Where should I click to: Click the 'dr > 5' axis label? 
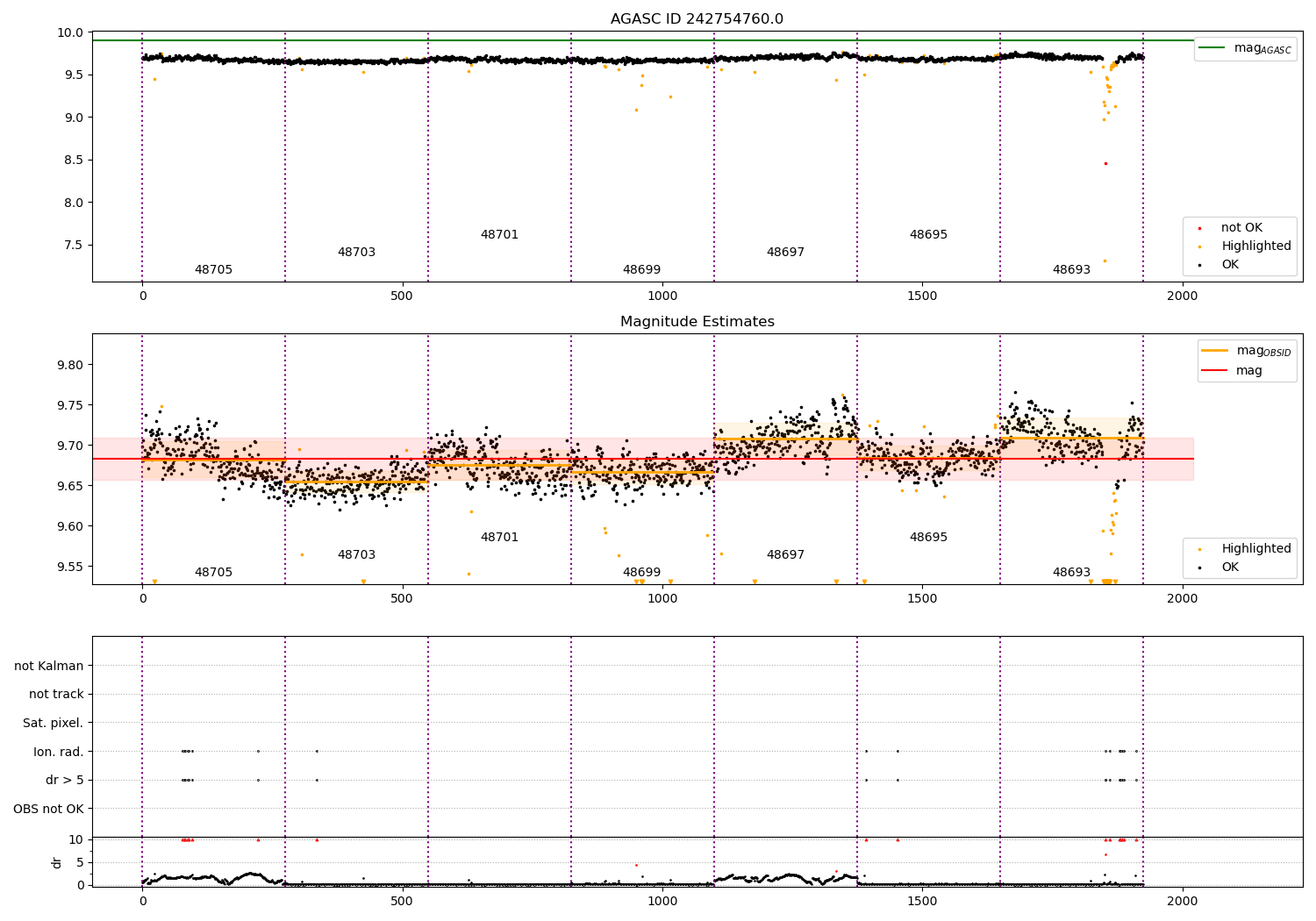pyautogui.click(x=65, y=780)
